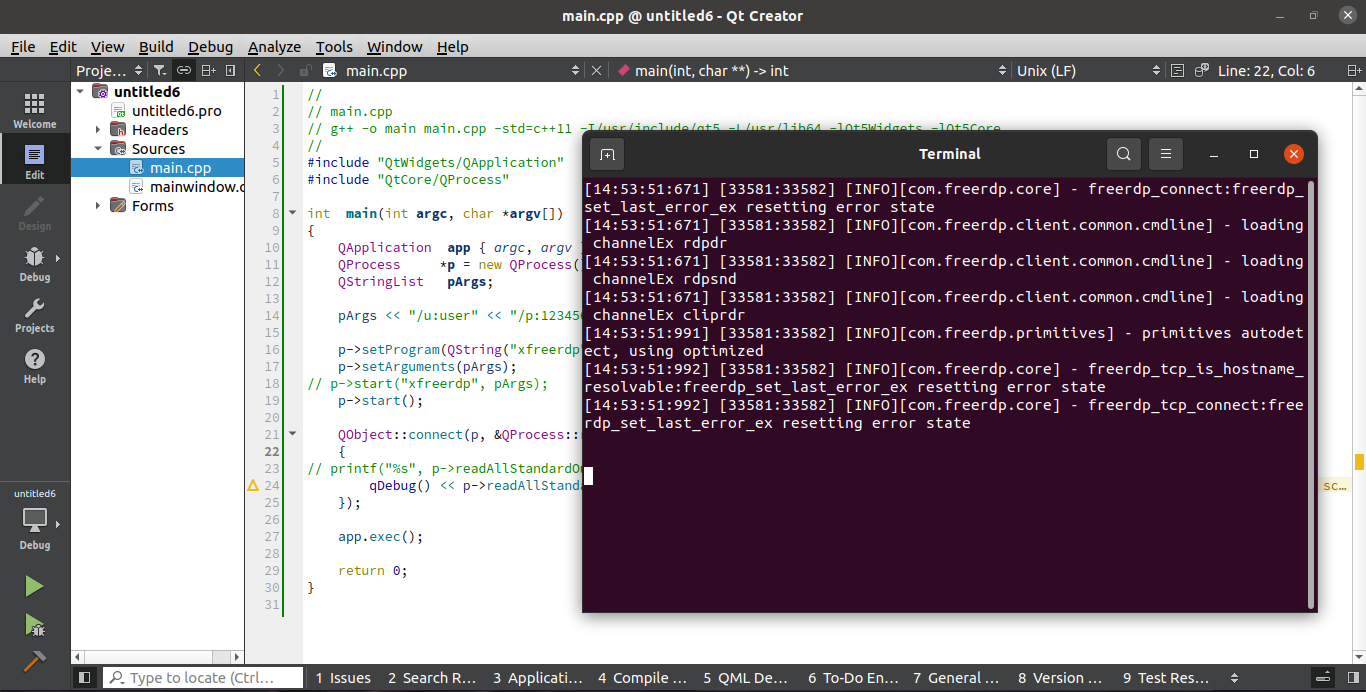Click the Type to locate field
1366x692 pixels.
(202, 678)
